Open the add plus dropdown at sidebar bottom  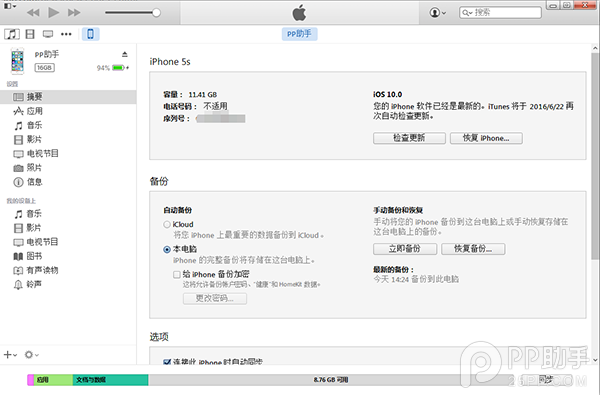click(10, 355)
